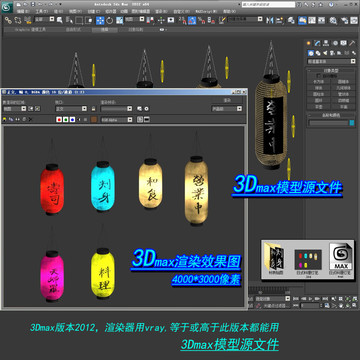Select Lights category in Create panel

pos(325,53)
